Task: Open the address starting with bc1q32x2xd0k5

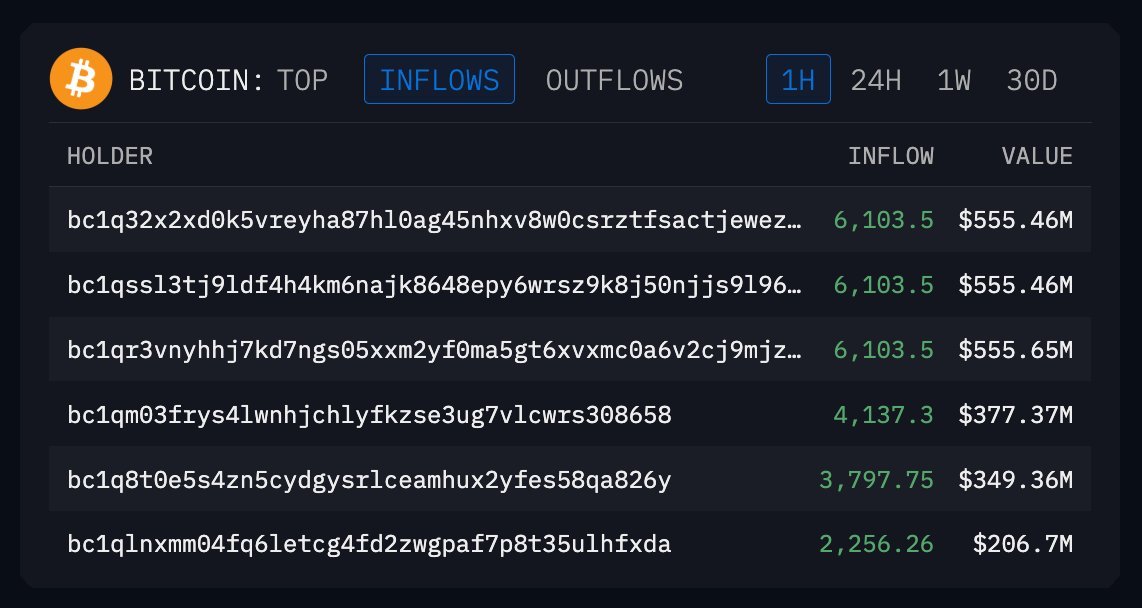Action: tap(435, 219)
